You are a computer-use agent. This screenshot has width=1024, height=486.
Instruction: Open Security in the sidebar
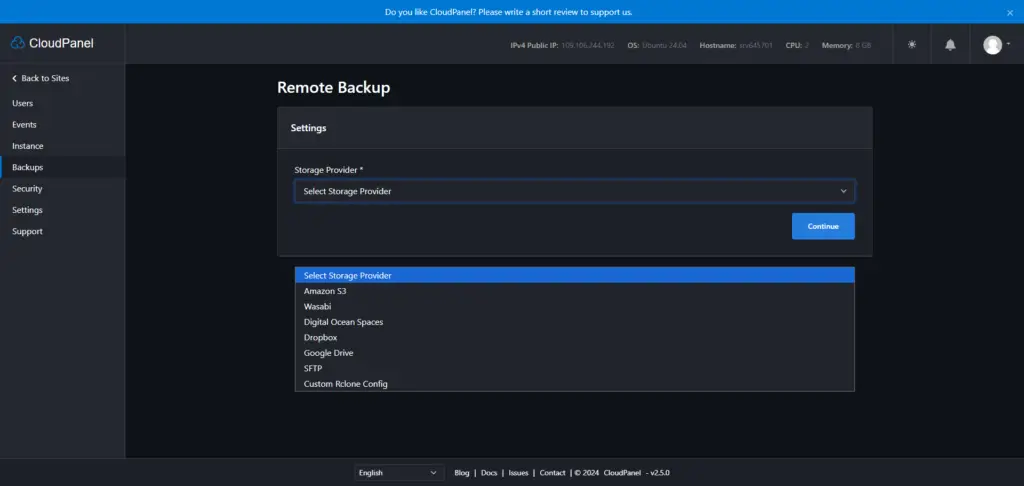[63, 189]
